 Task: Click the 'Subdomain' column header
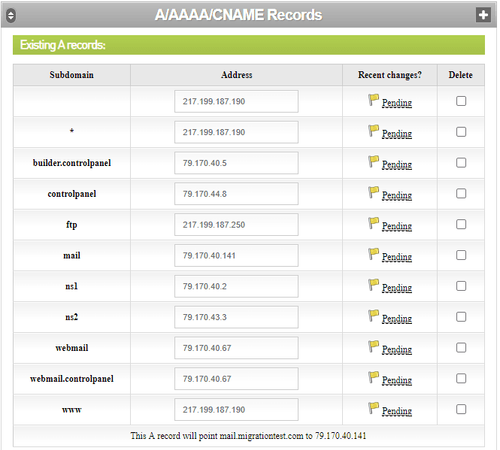pos(72,75)
